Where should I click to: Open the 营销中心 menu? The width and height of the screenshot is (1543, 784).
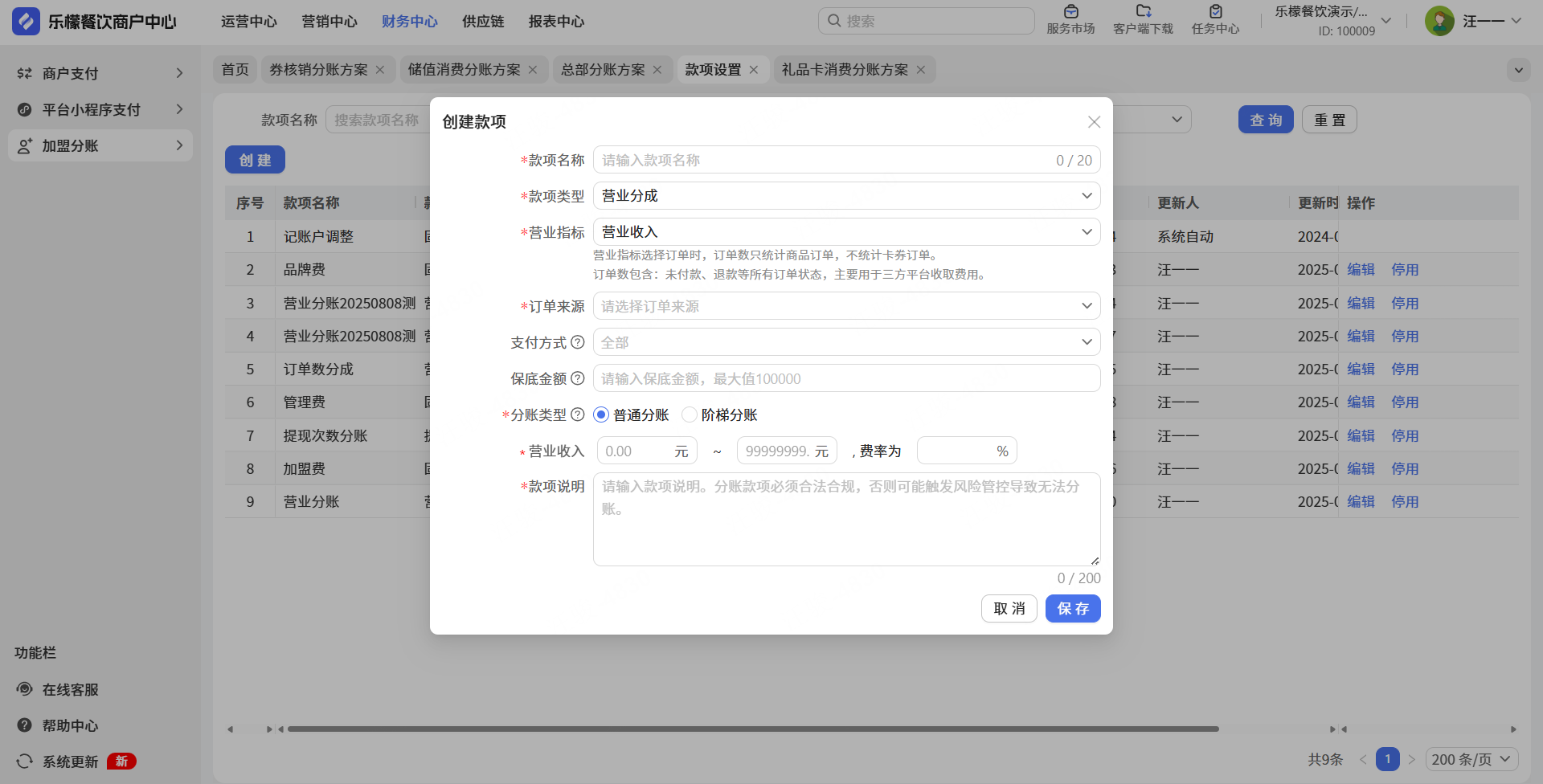(x=329, y=22)
